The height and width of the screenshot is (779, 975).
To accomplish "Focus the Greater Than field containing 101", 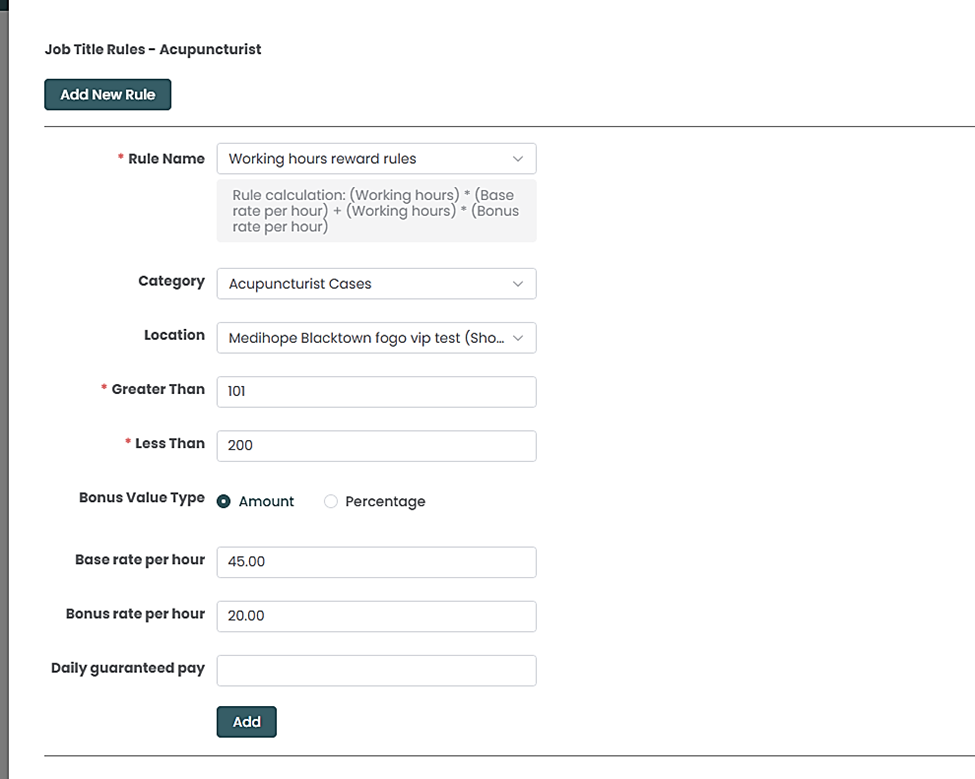I will point(375,392).
